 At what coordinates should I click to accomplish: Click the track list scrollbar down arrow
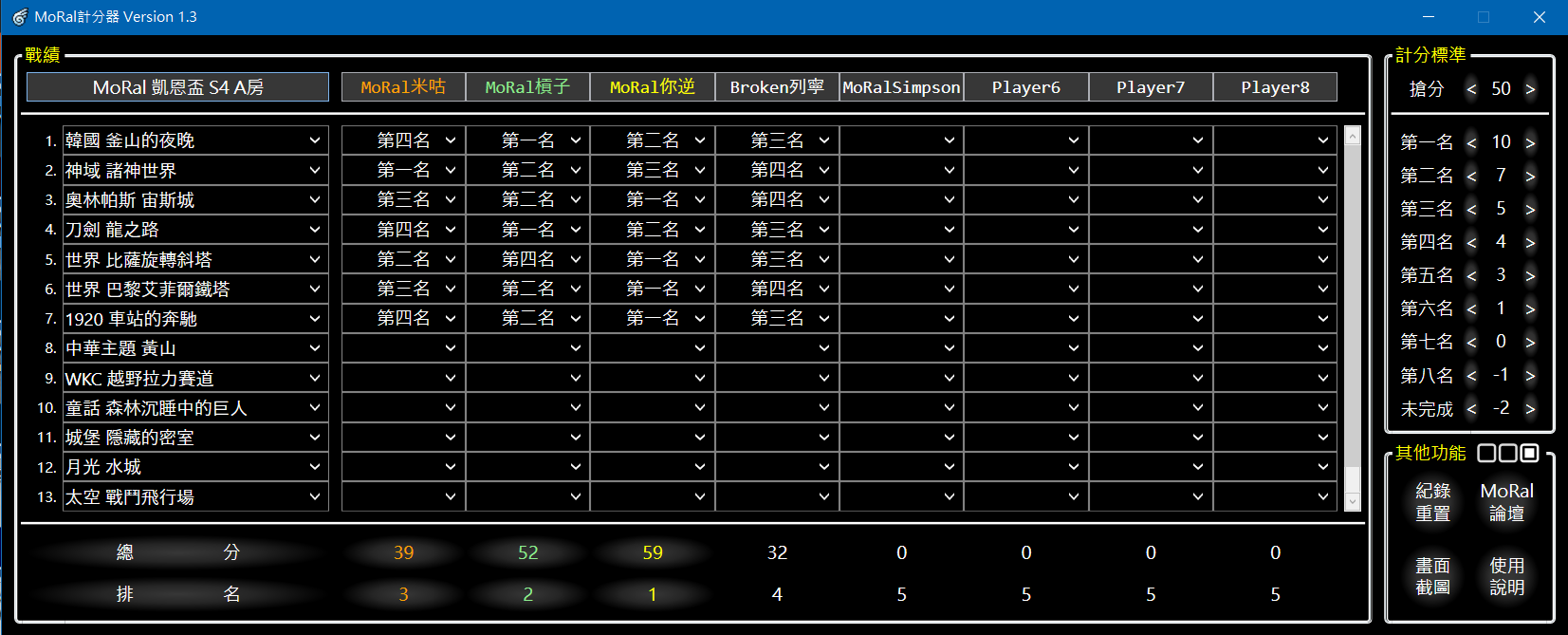[1353, 501]
